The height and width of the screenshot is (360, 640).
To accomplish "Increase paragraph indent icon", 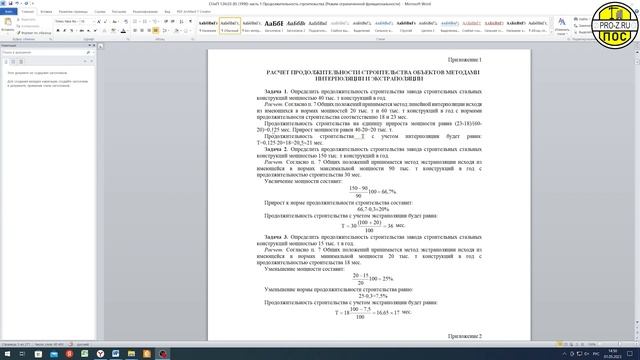I will tap(173, 22).
